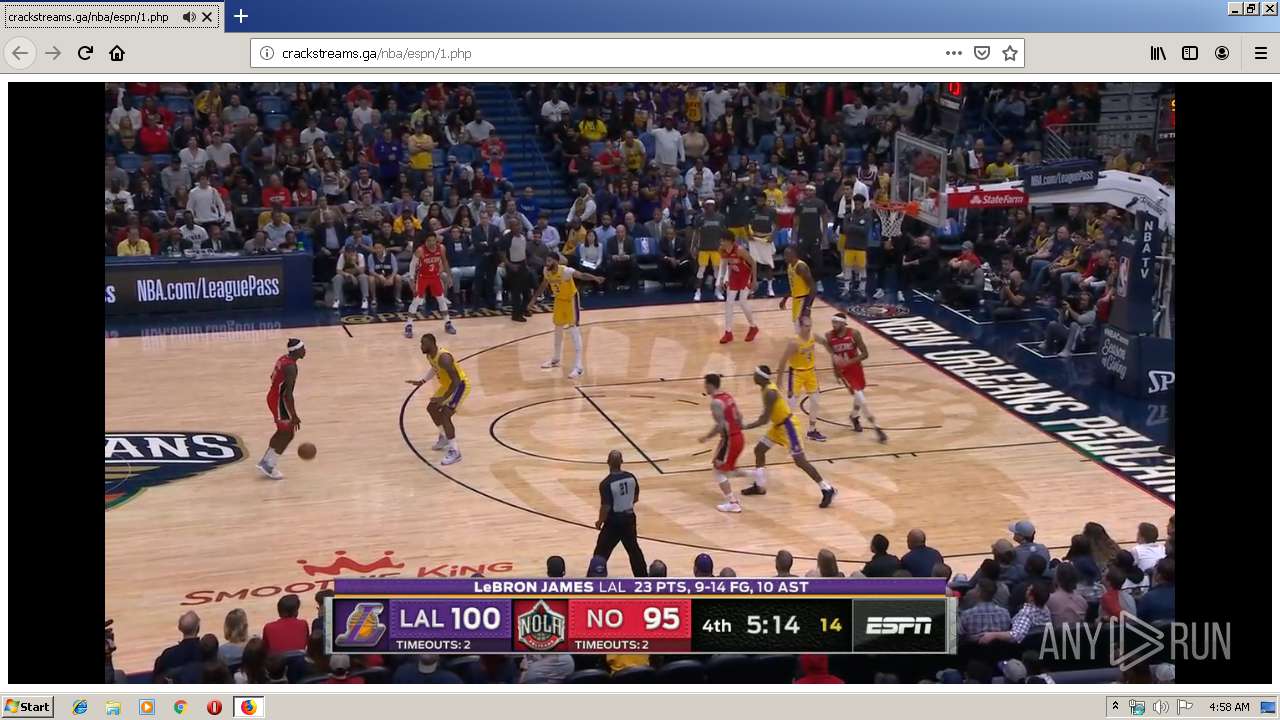Click the ESPN basketball video stream
Image resolution: width=1280 pixels, height=720 pixels.
(x=640, y=383)
